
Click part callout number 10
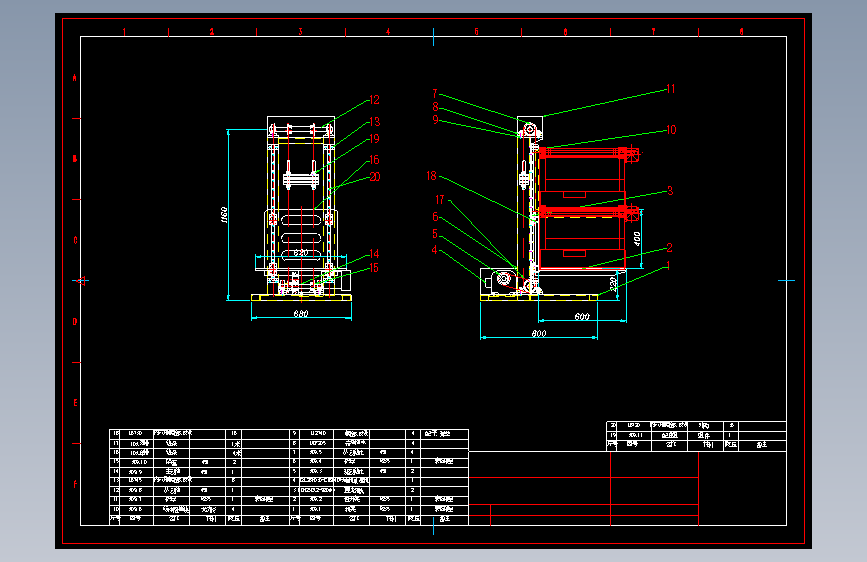click(671, 130)
